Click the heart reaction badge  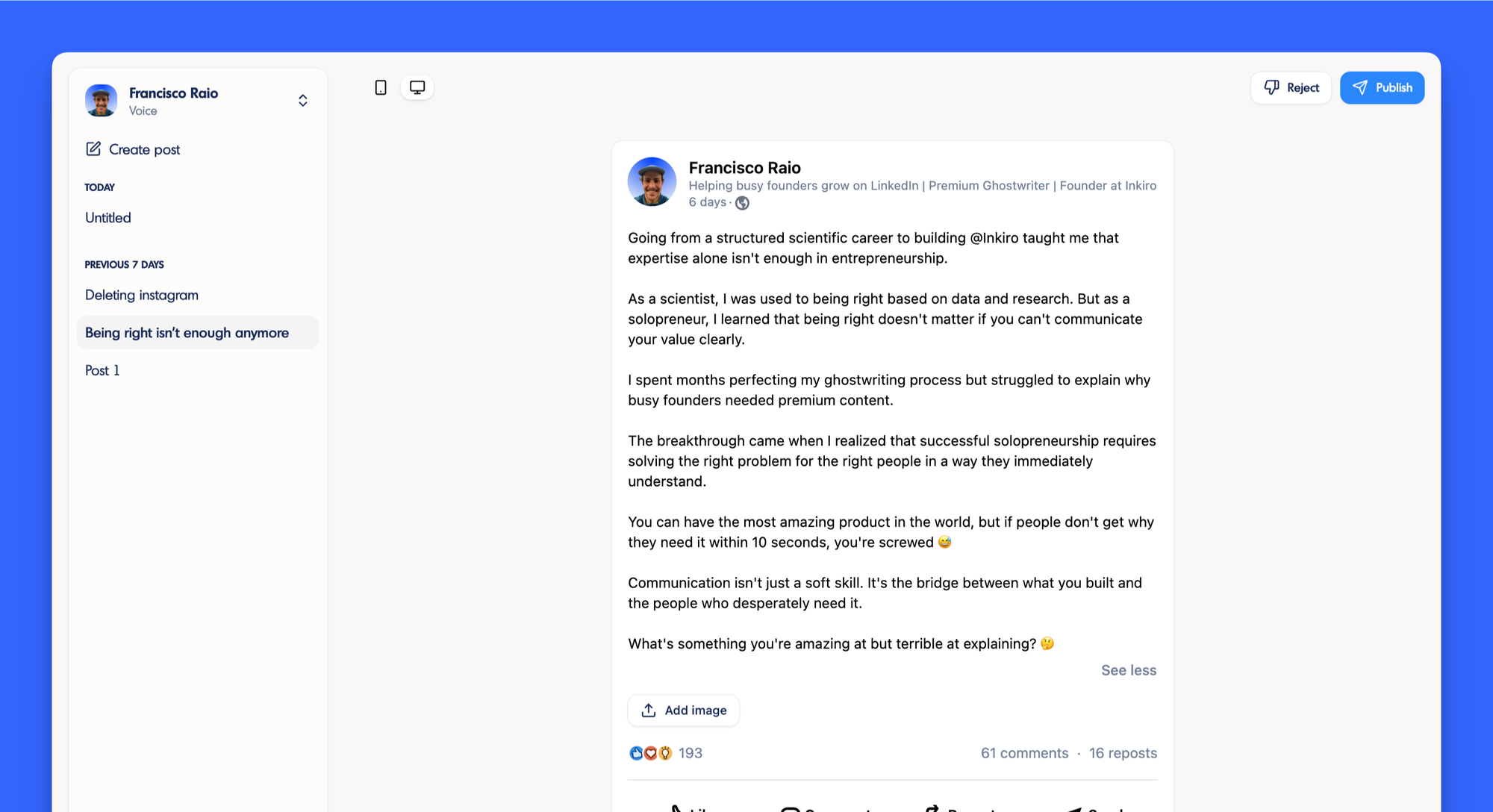(649, 753)
